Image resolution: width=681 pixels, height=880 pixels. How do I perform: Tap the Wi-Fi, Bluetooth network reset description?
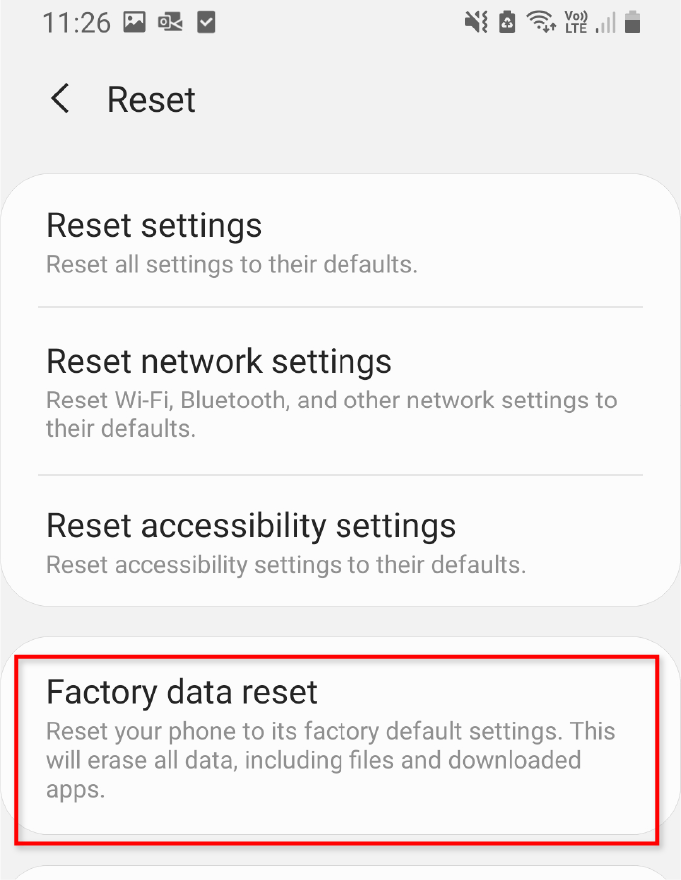click(332, 414)
